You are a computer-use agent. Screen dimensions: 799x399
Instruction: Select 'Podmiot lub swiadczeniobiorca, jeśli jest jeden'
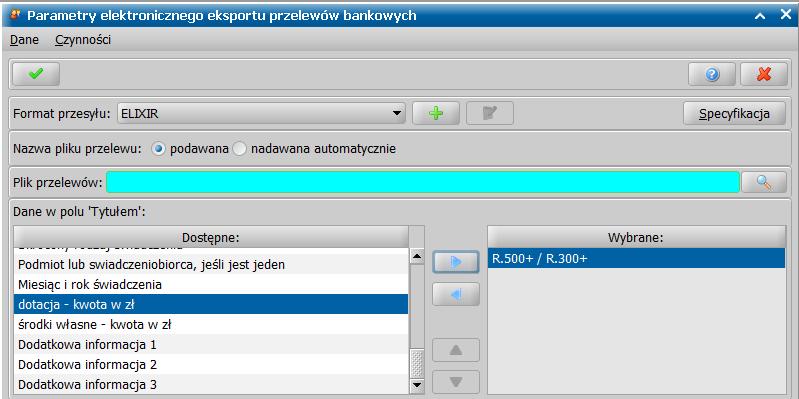(x=211, y=265)
